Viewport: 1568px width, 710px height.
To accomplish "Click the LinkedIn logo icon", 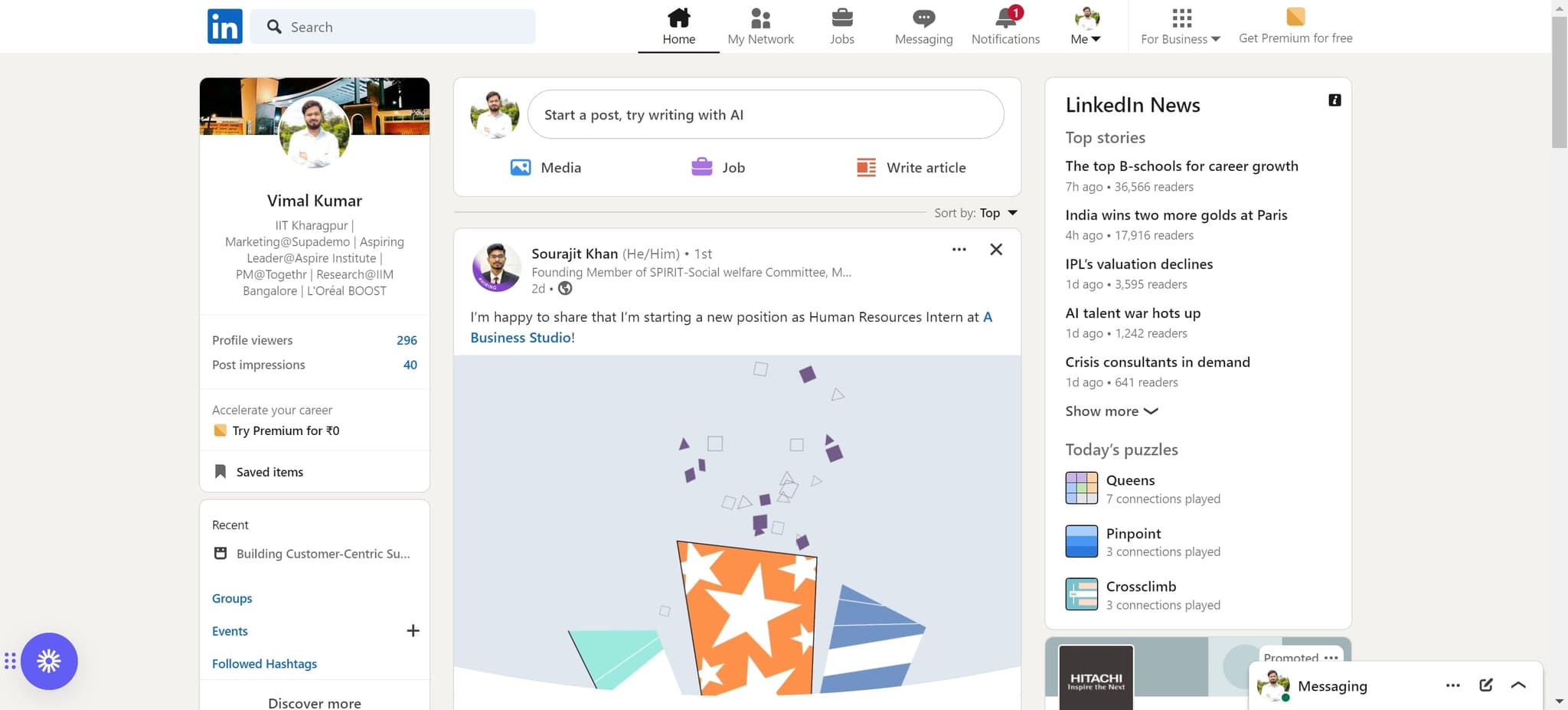I will (224, 27).
